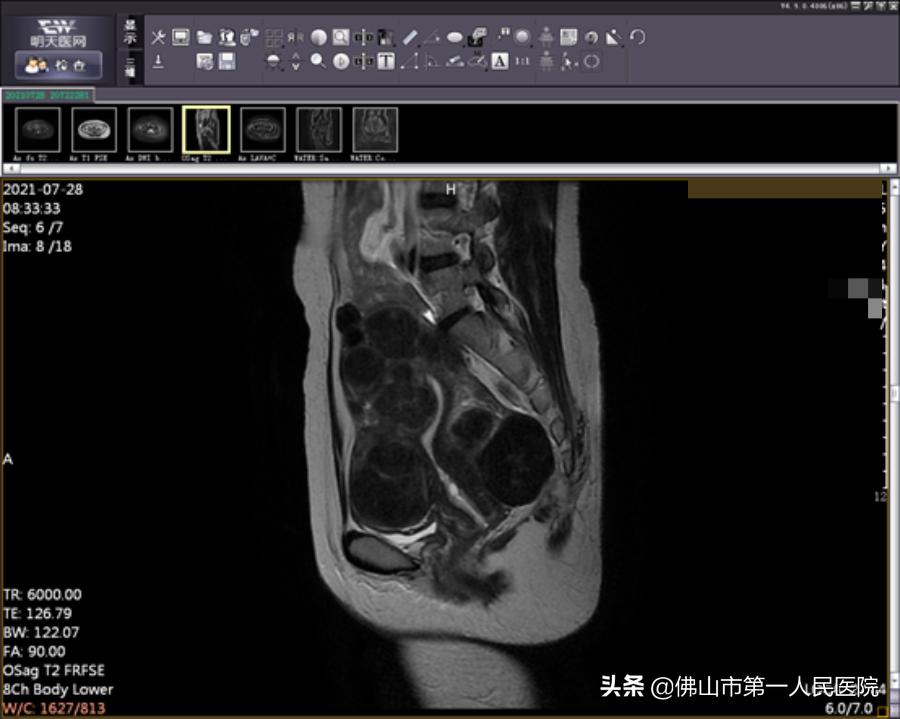
Task: Open the Ax fs T2 series thumbnail
Action: click(38, 130)
